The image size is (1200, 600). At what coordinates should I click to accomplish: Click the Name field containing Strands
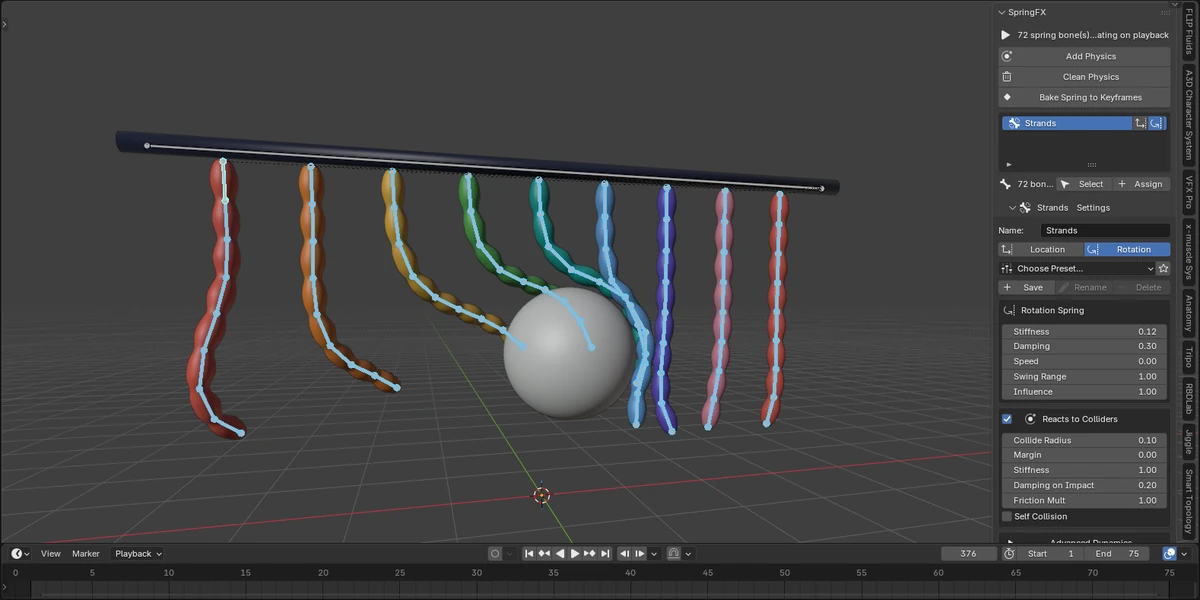1105,230
